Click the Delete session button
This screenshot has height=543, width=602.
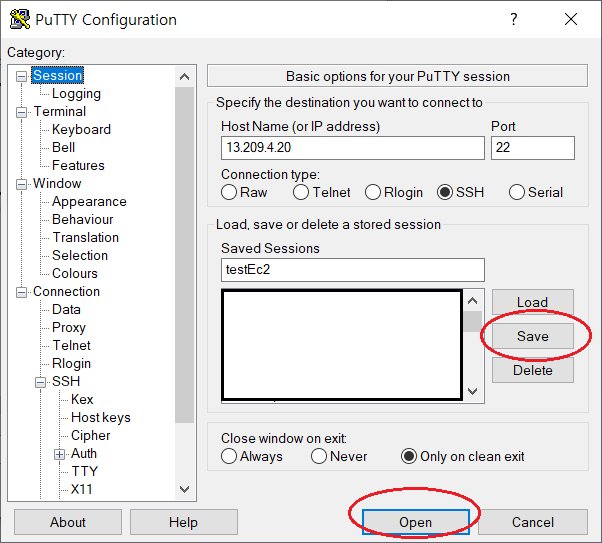(x=533, y=370)
